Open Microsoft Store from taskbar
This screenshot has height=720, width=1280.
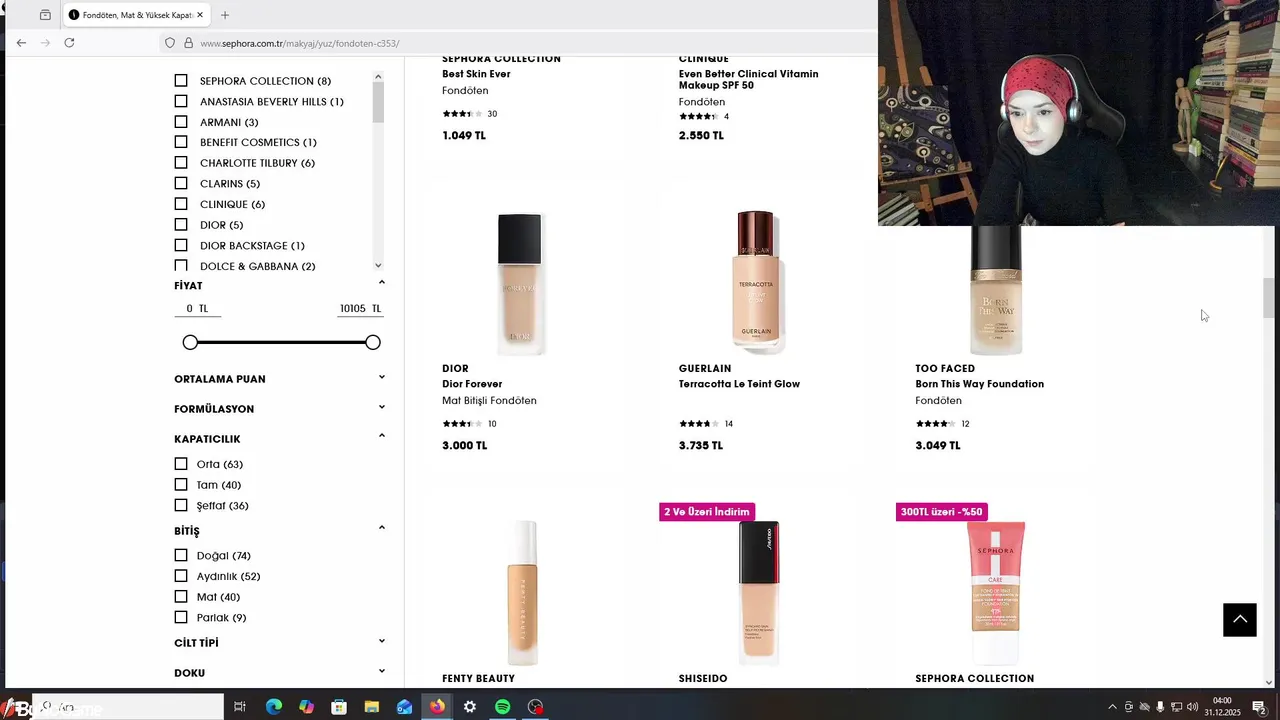339,707
